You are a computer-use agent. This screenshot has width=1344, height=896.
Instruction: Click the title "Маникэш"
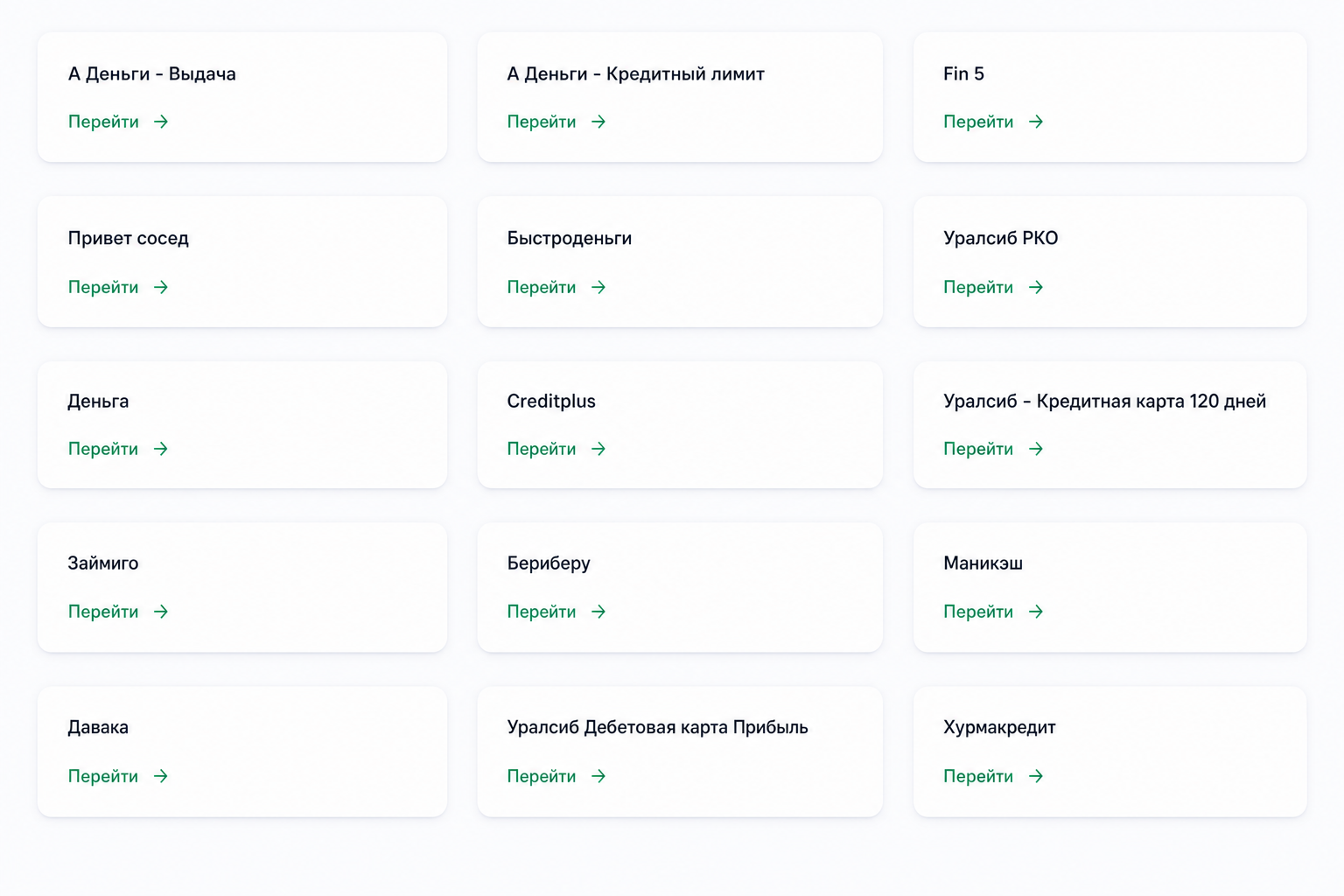tap(983, 563)
